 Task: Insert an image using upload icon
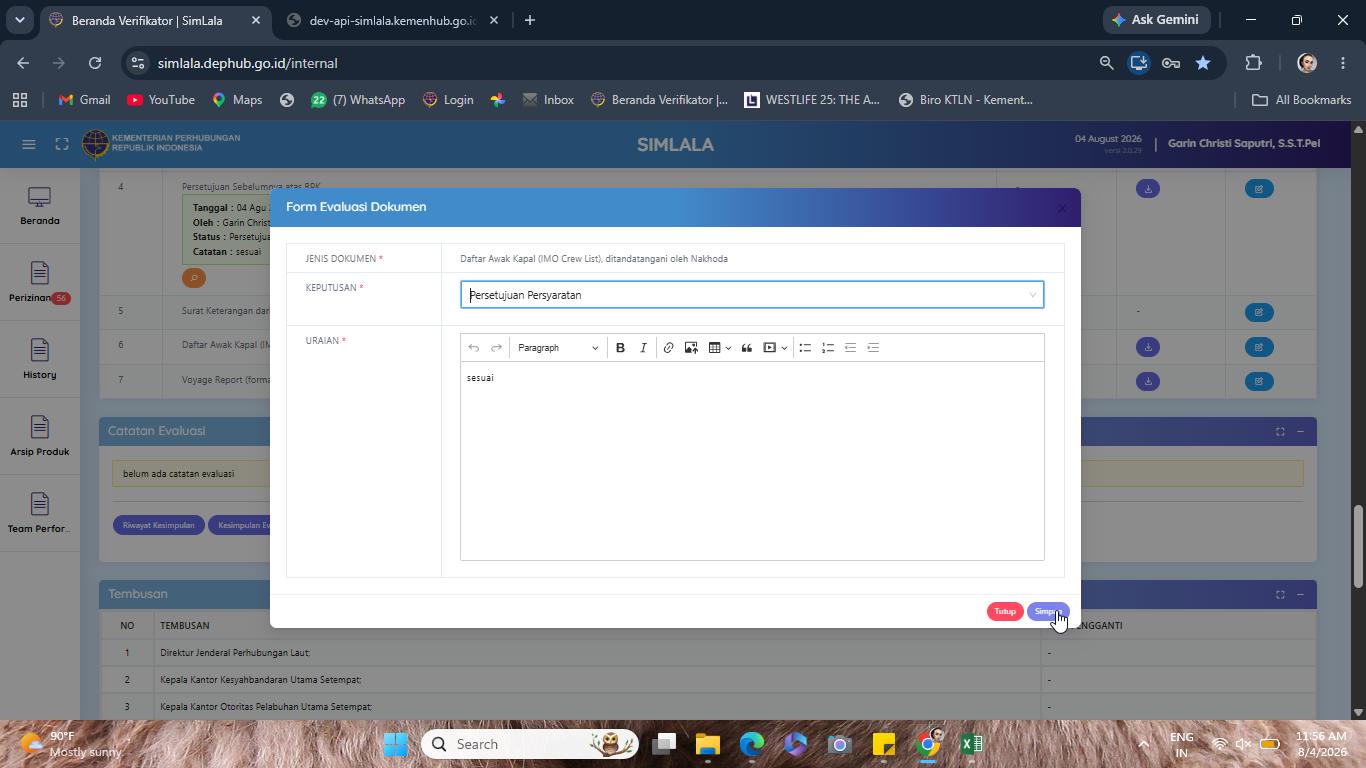coord(691,348)
